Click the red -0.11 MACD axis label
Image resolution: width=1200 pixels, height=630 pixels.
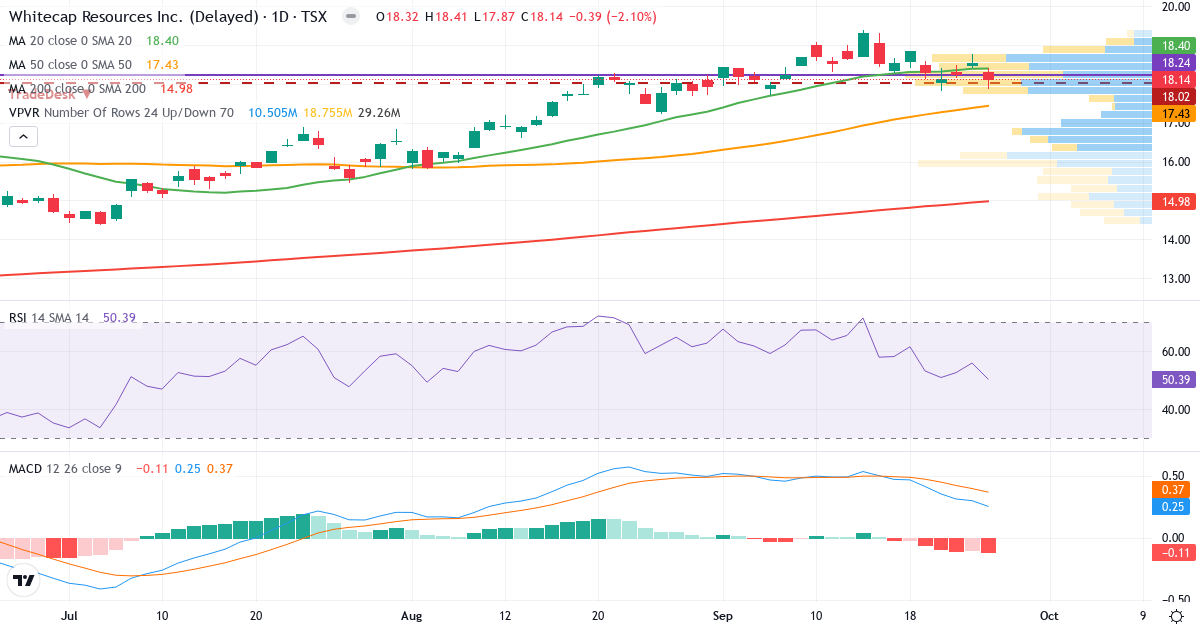pyautogui.click(x=1173, y=552)
